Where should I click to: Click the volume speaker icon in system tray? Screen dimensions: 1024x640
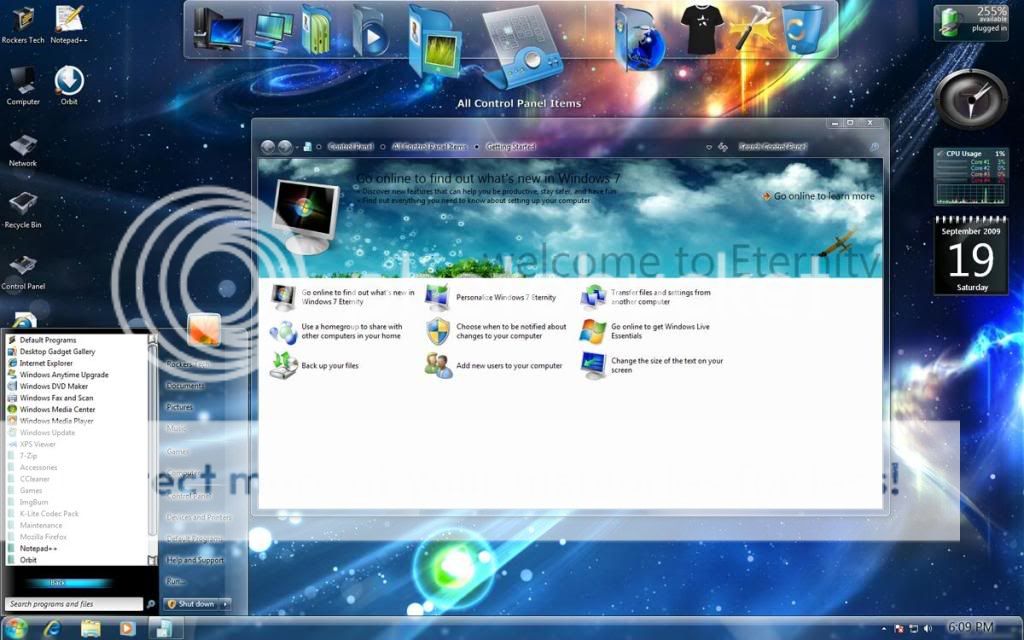tap(926, 628)
